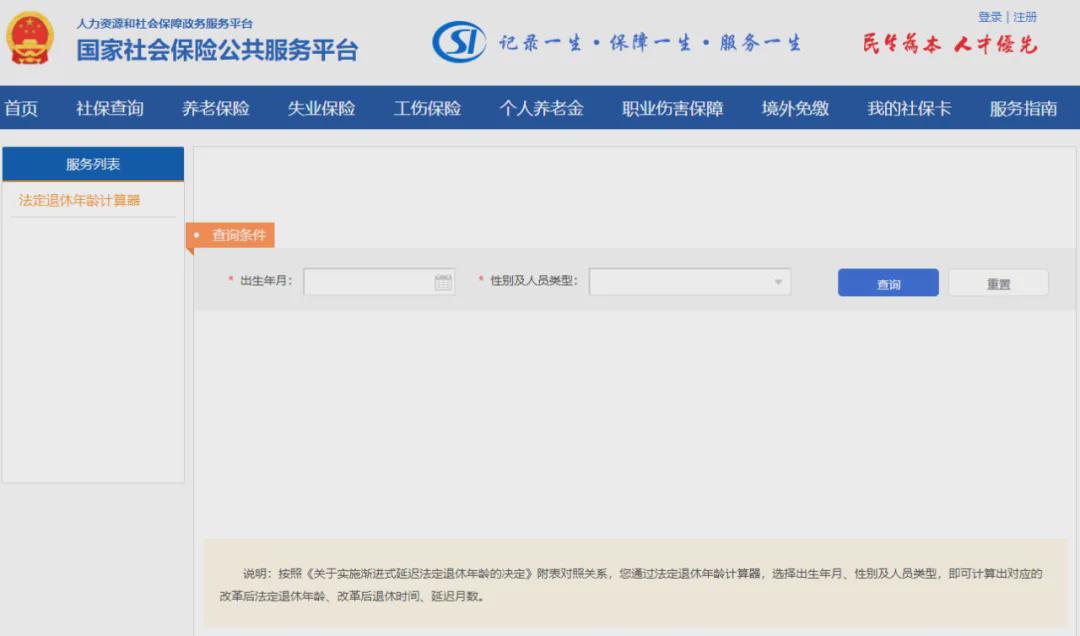The width and height of the screenshot is (1080, 636).
Task: Click the 出生年月 date input field
Action: click(x=368, y=283)
